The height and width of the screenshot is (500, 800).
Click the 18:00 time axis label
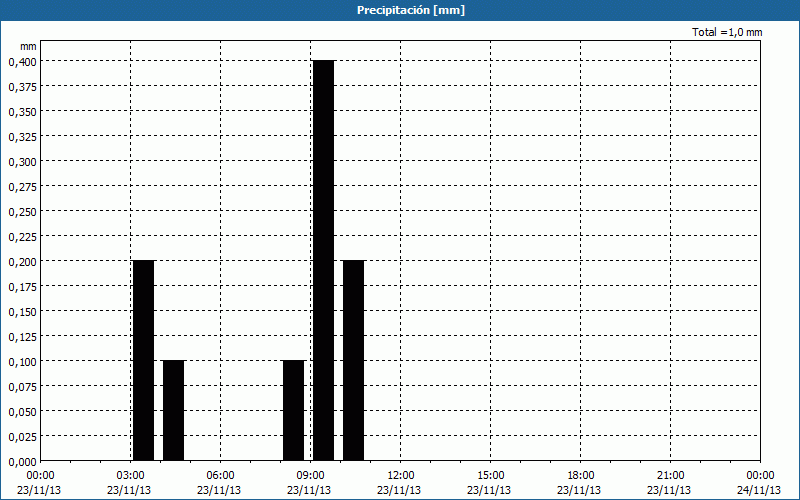[580, 476]
